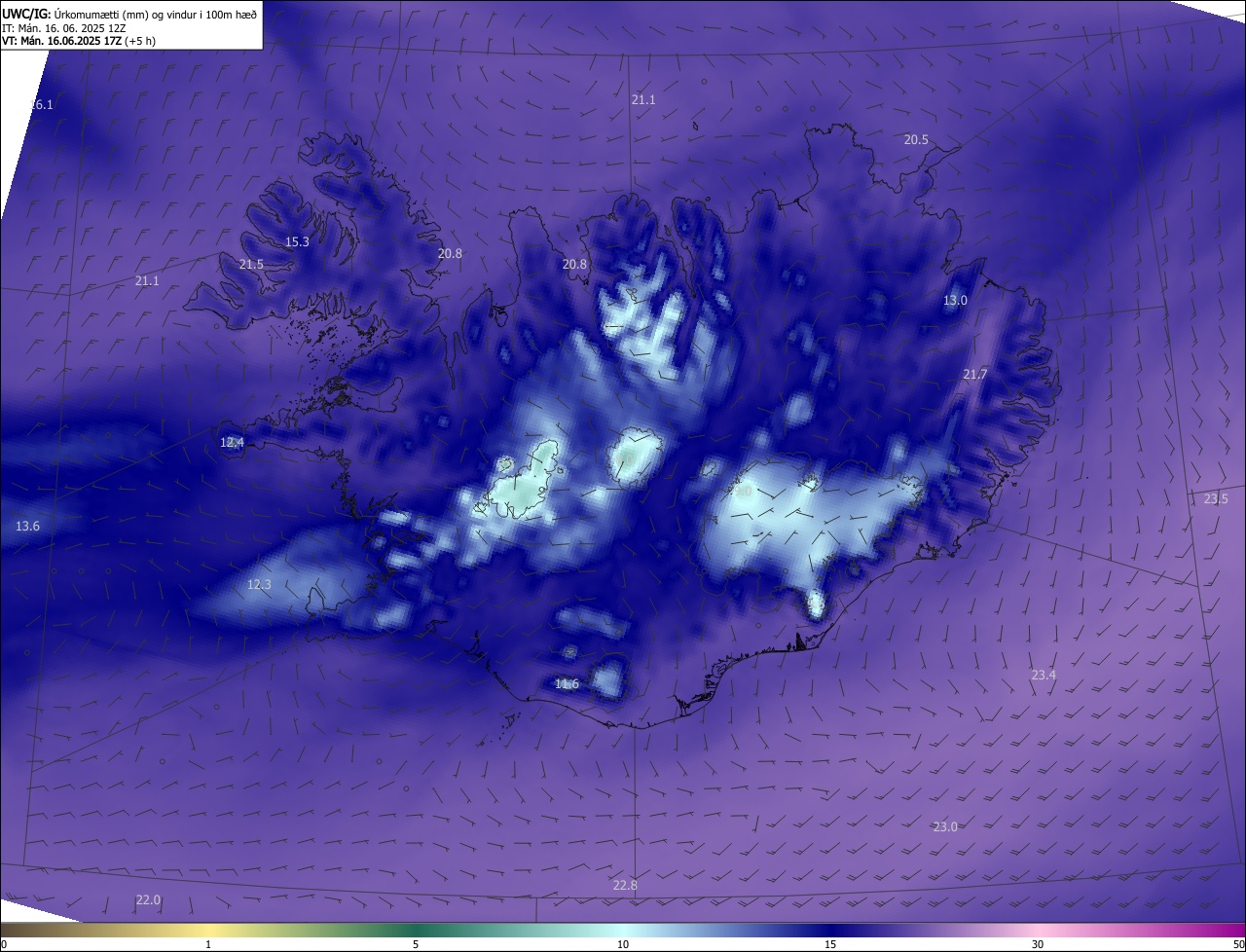This screenshot has height=952, width=1246.
Task: Click the legend tick label 5
Action: [x=416, y=944]
